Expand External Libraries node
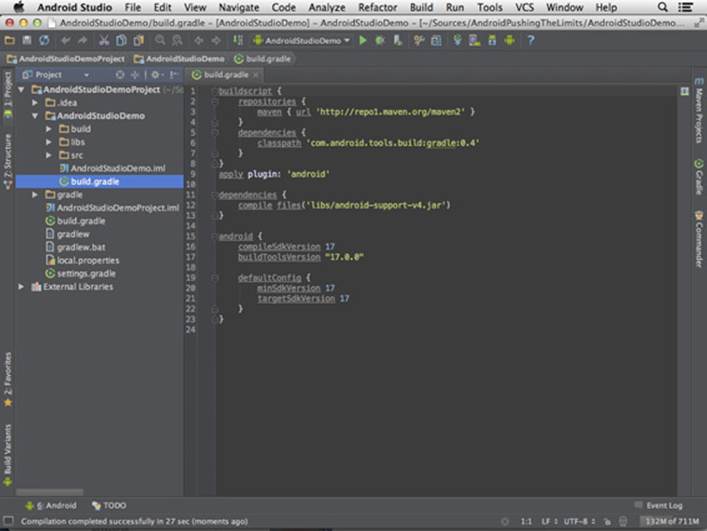707x531 pixels. click(x=21, y=287)
